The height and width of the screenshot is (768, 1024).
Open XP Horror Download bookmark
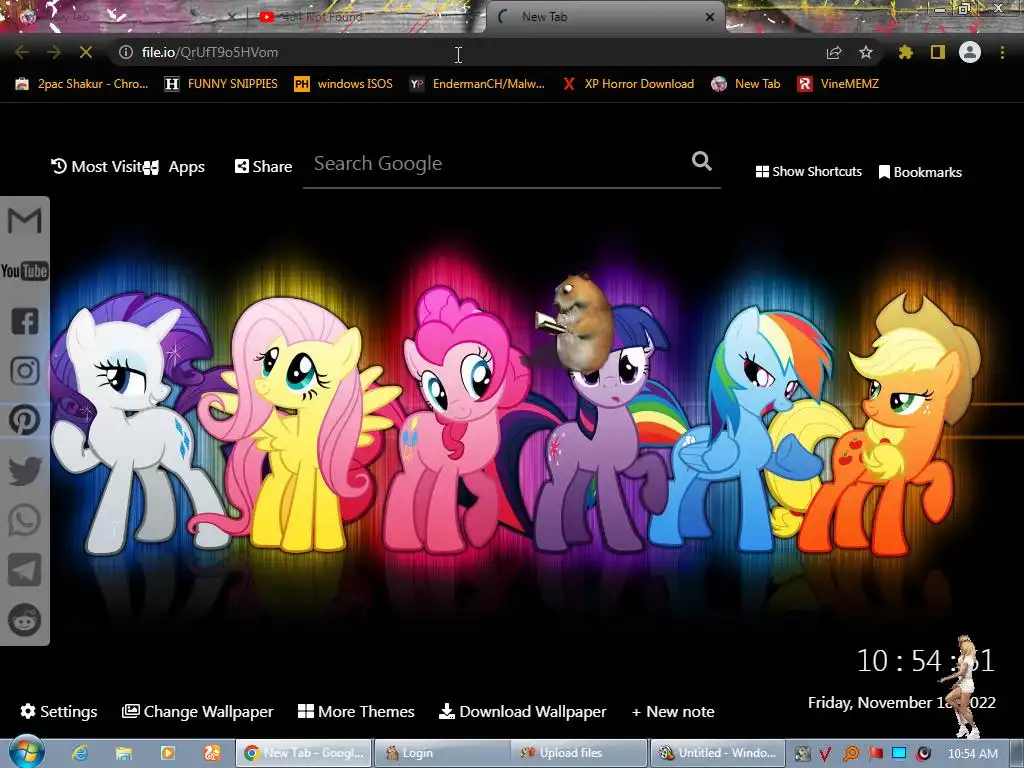[628, 84]
